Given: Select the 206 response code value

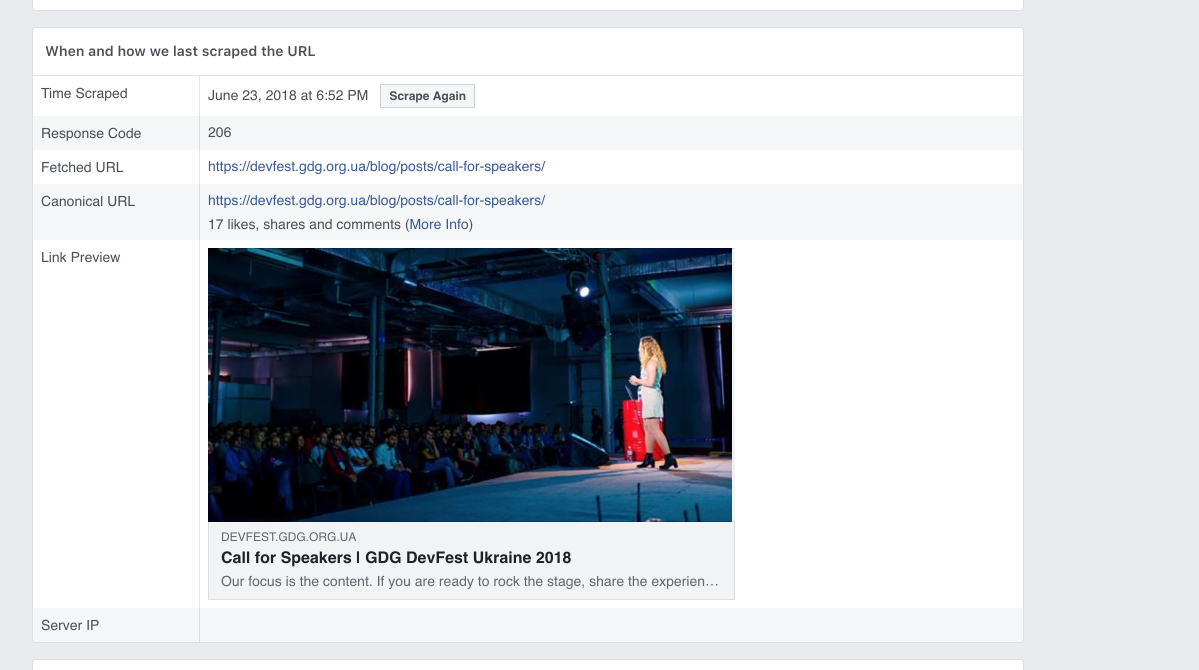Looking at the screenshot, I should 219,132.
